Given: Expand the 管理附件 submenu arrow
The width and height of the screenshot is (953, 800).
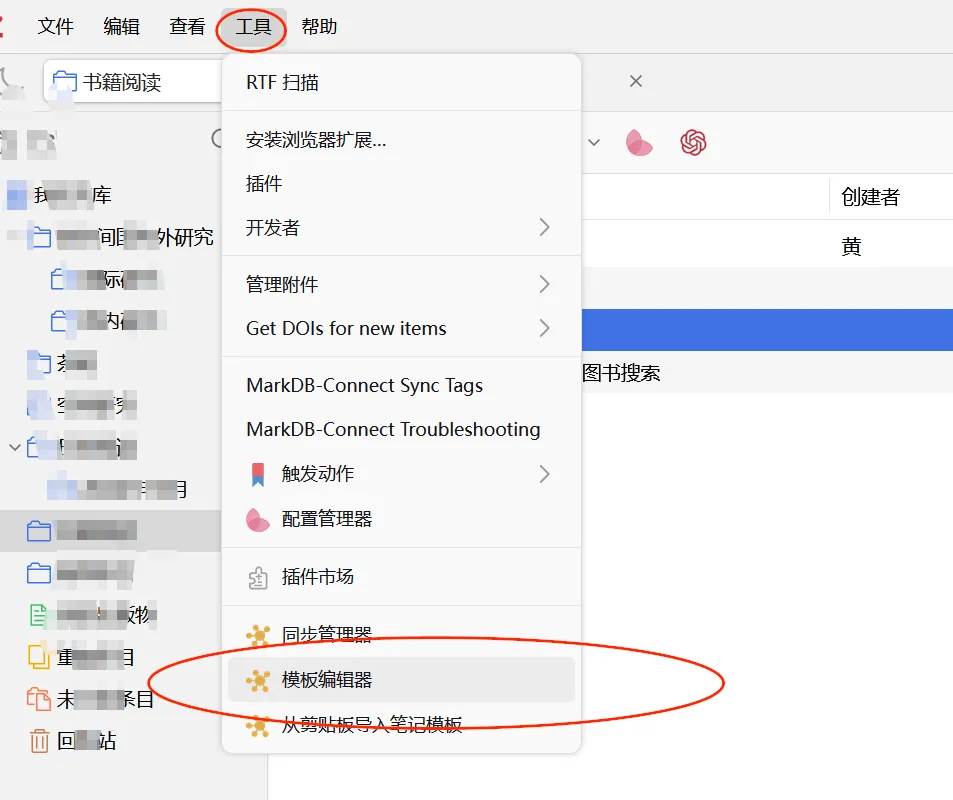Looking at the screenshot, I should click(545, 284).
